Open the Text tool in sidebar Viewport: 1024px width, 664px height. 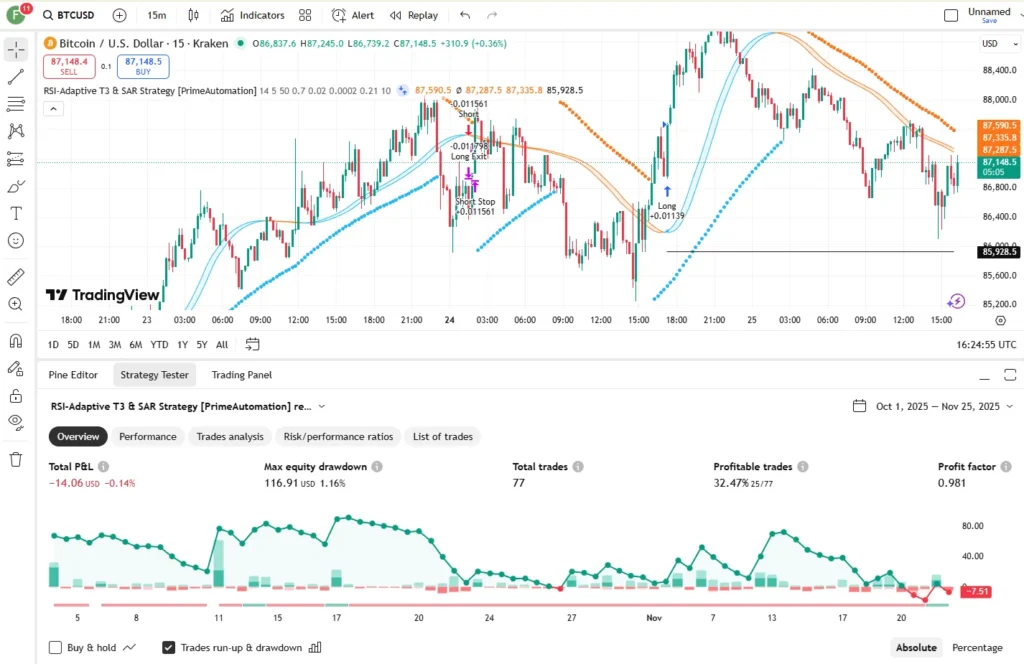coord(16,213)
